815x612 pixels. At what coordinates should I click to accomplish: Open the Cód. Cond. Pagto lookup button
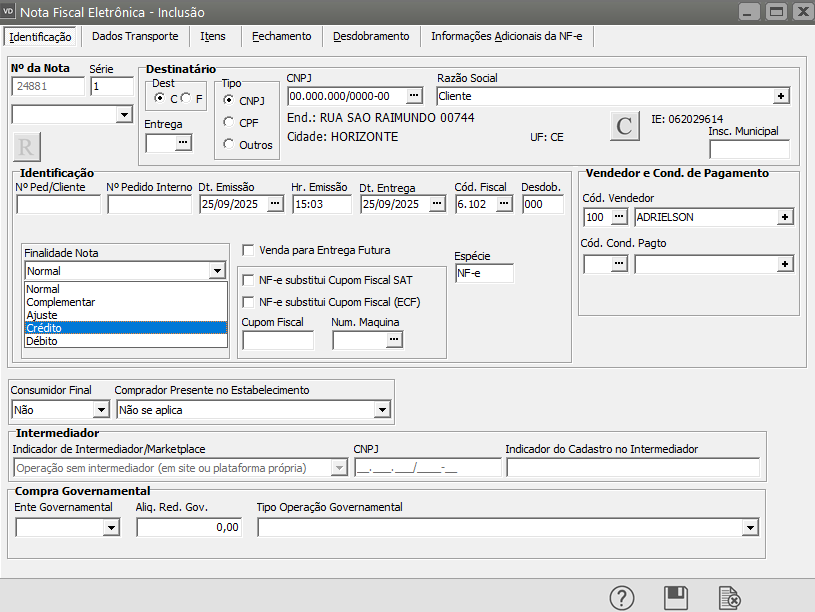point(619,264)
